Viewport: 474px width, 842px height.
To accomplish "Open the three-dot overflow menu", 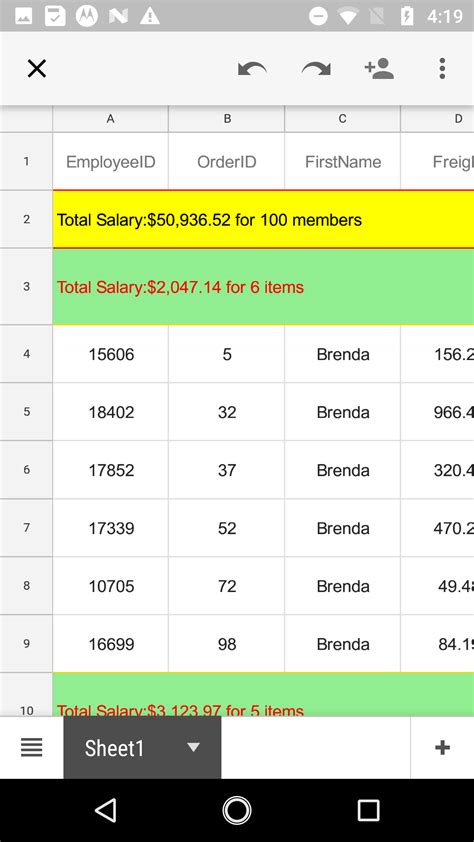I will click(x=442, y=69).
